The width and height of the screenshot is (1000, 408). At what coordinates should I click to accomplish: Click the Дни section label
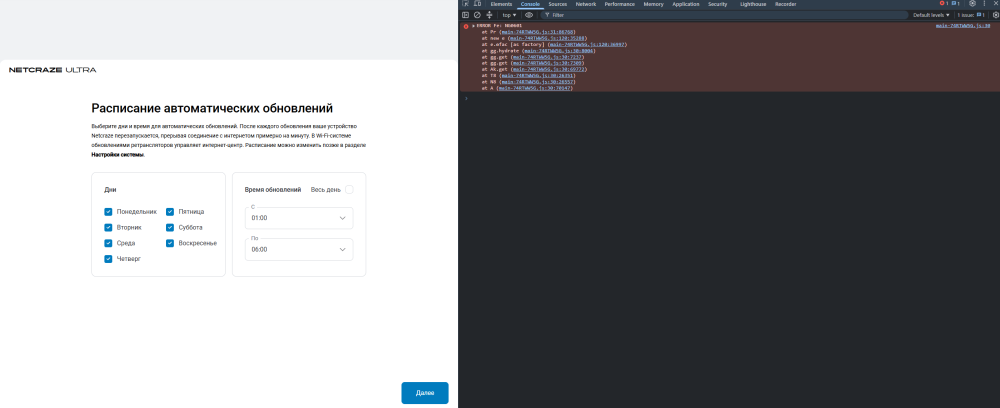[x=110, y=189]
